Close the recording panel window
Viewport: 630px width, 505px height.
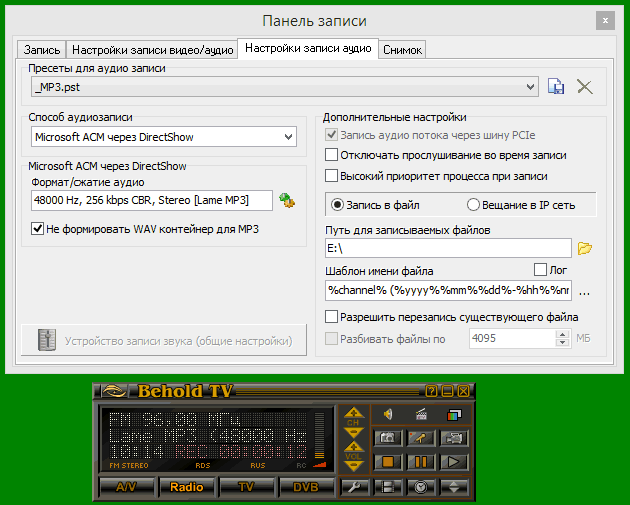pos(605,20)
